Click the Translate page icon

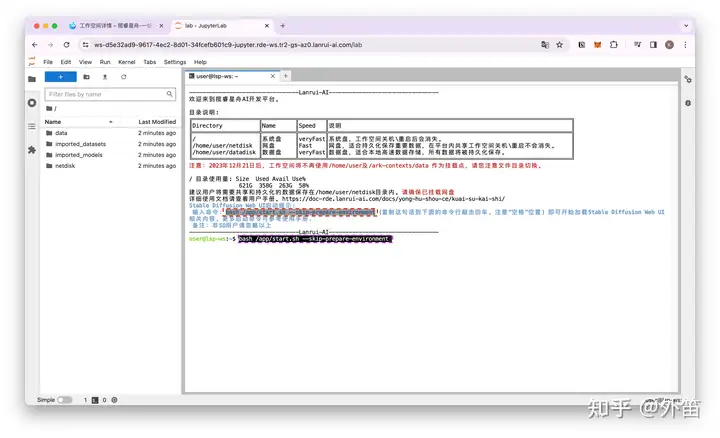pyautogui.click(x=545, y=45)
